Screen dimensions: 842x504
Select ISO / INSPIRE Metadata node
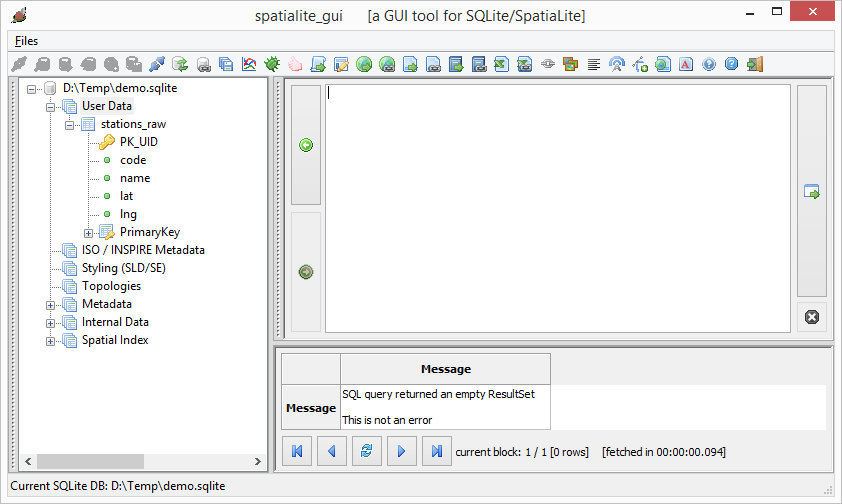pos(143,250)
